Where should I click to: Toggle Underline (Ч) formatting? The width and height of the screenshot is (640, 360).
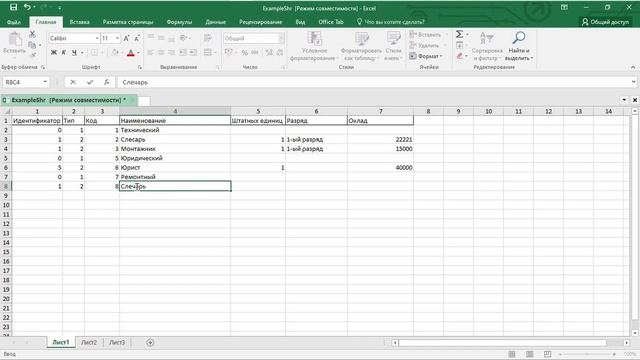[x=74, y=52]
